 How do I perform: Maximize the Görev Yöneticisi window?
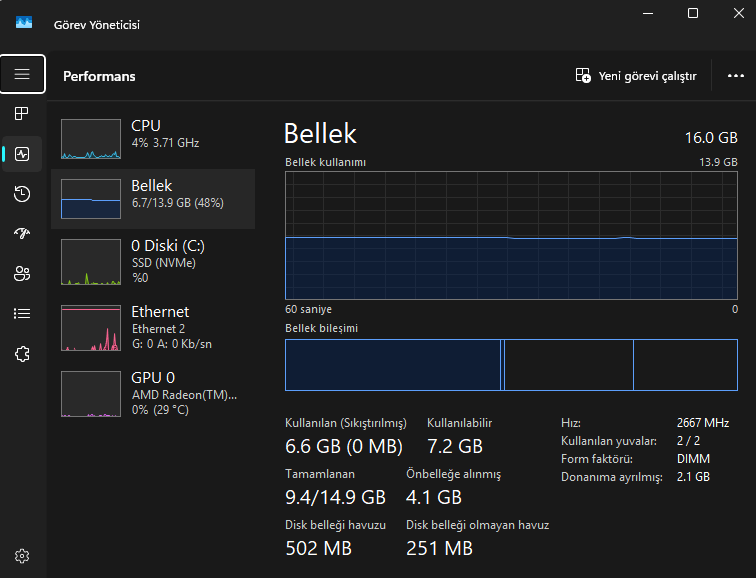[x=693, y=14]
